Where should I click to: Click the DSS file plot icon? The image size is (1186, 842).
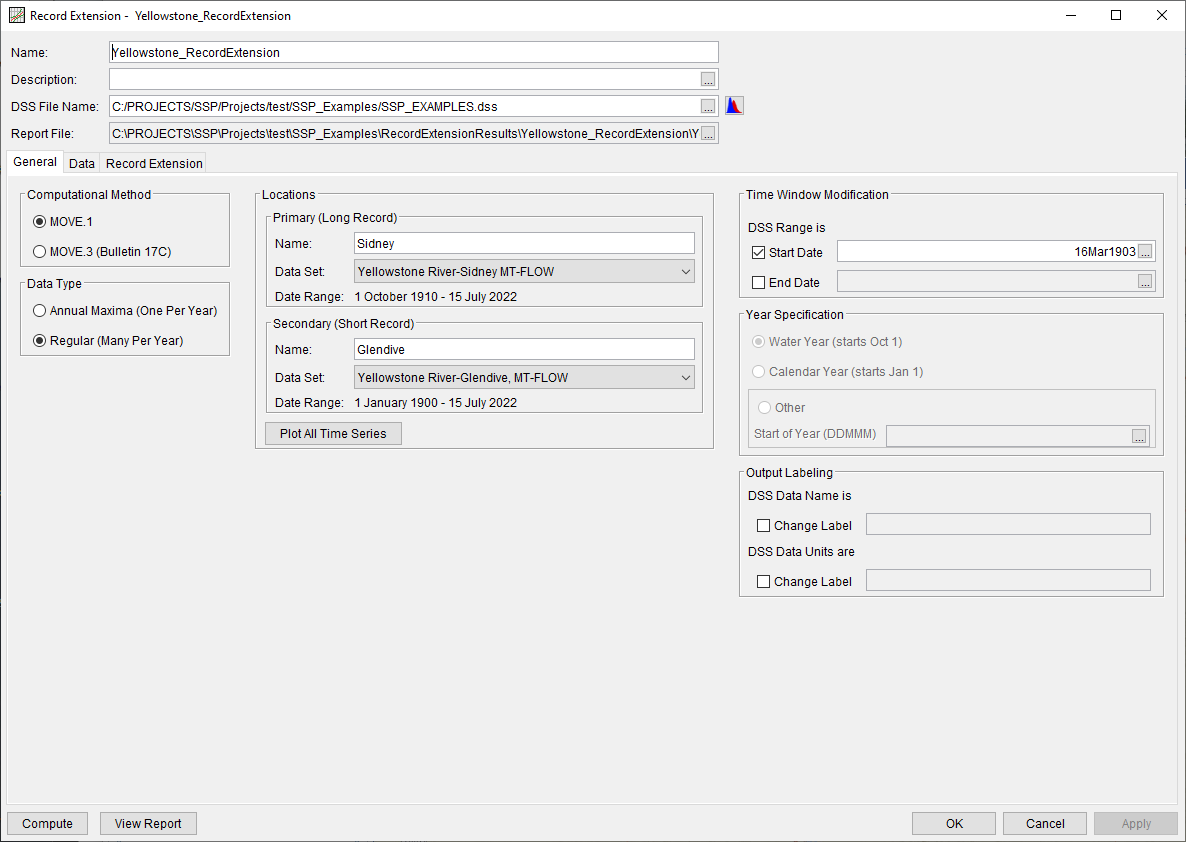734,106
